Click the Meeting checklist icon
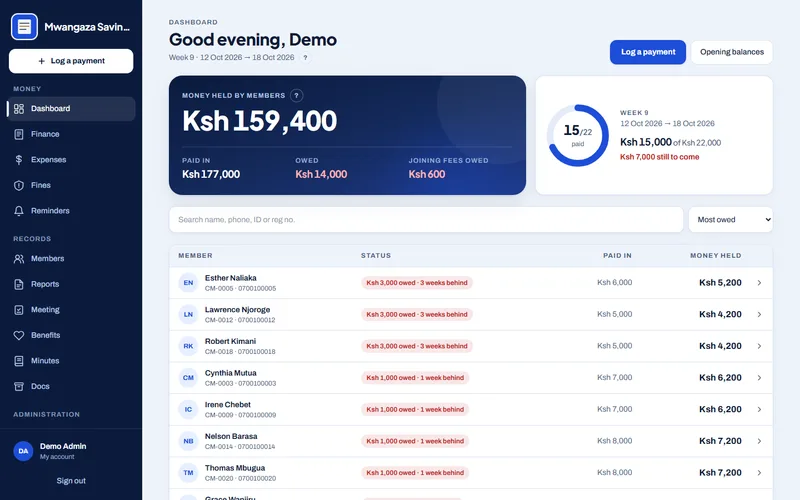 coord(19,310)
